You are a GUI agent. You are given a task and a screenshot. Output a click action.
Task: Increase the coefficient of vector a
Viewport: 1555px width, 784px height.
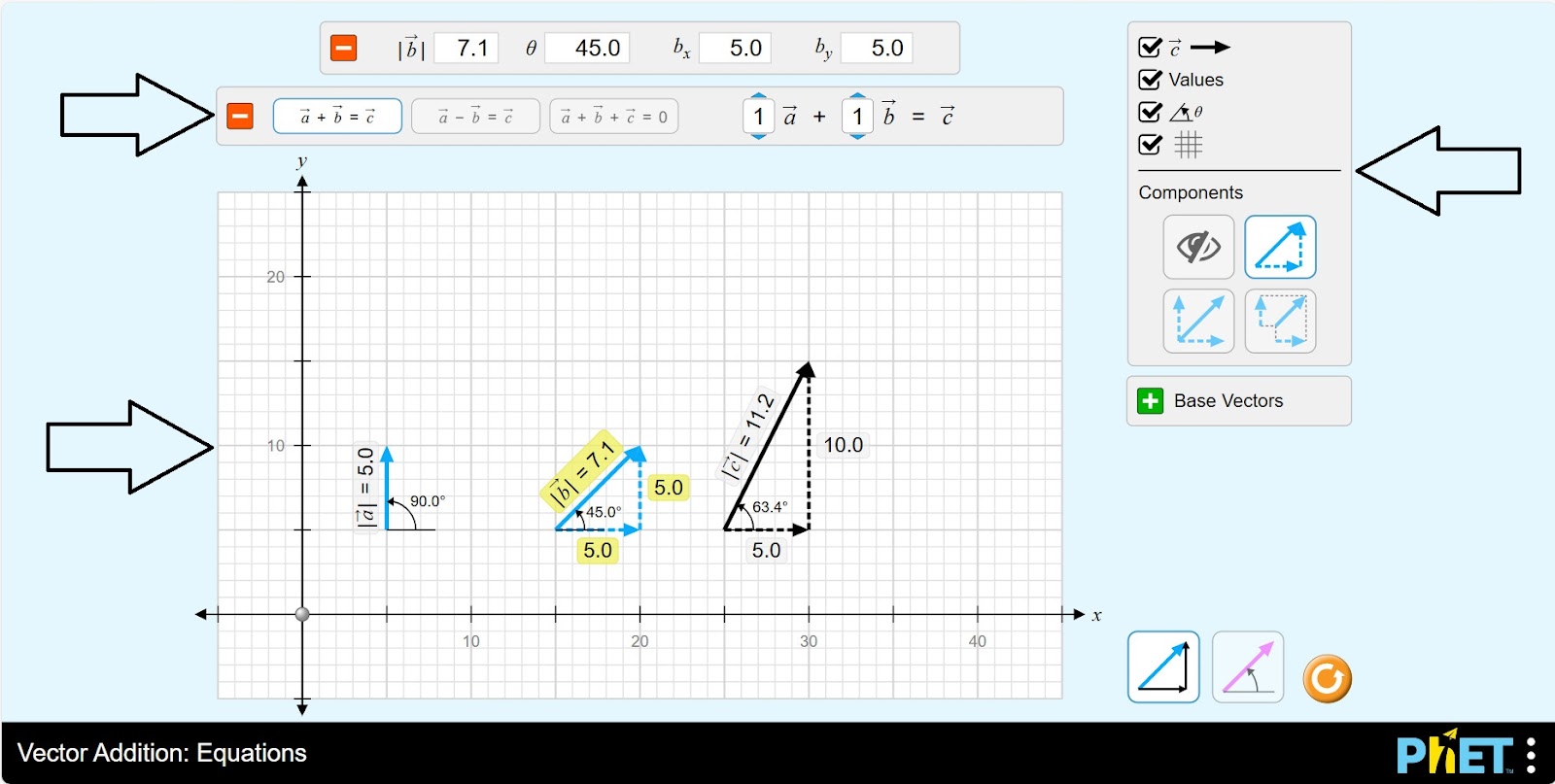click(759, 96)
